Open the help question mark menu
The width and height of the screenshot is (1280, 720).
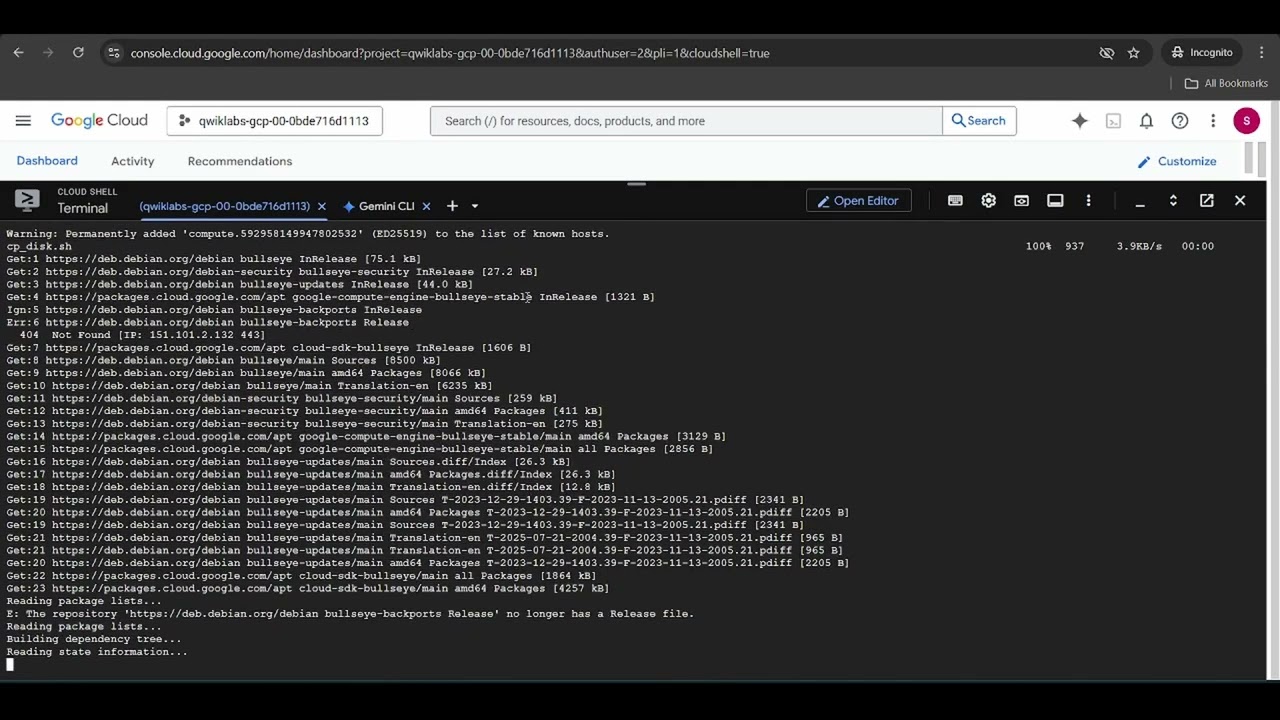coord(1180,121)
